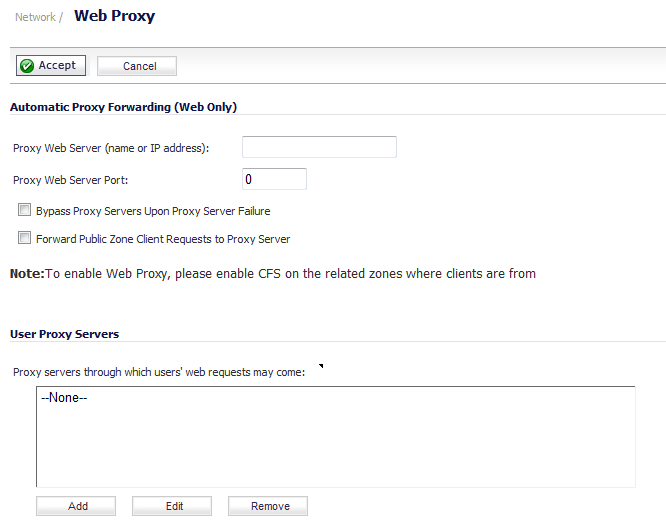
Task: Click the Automatic Proxy Forwarding section heading
Action: [x=124, y=107]
